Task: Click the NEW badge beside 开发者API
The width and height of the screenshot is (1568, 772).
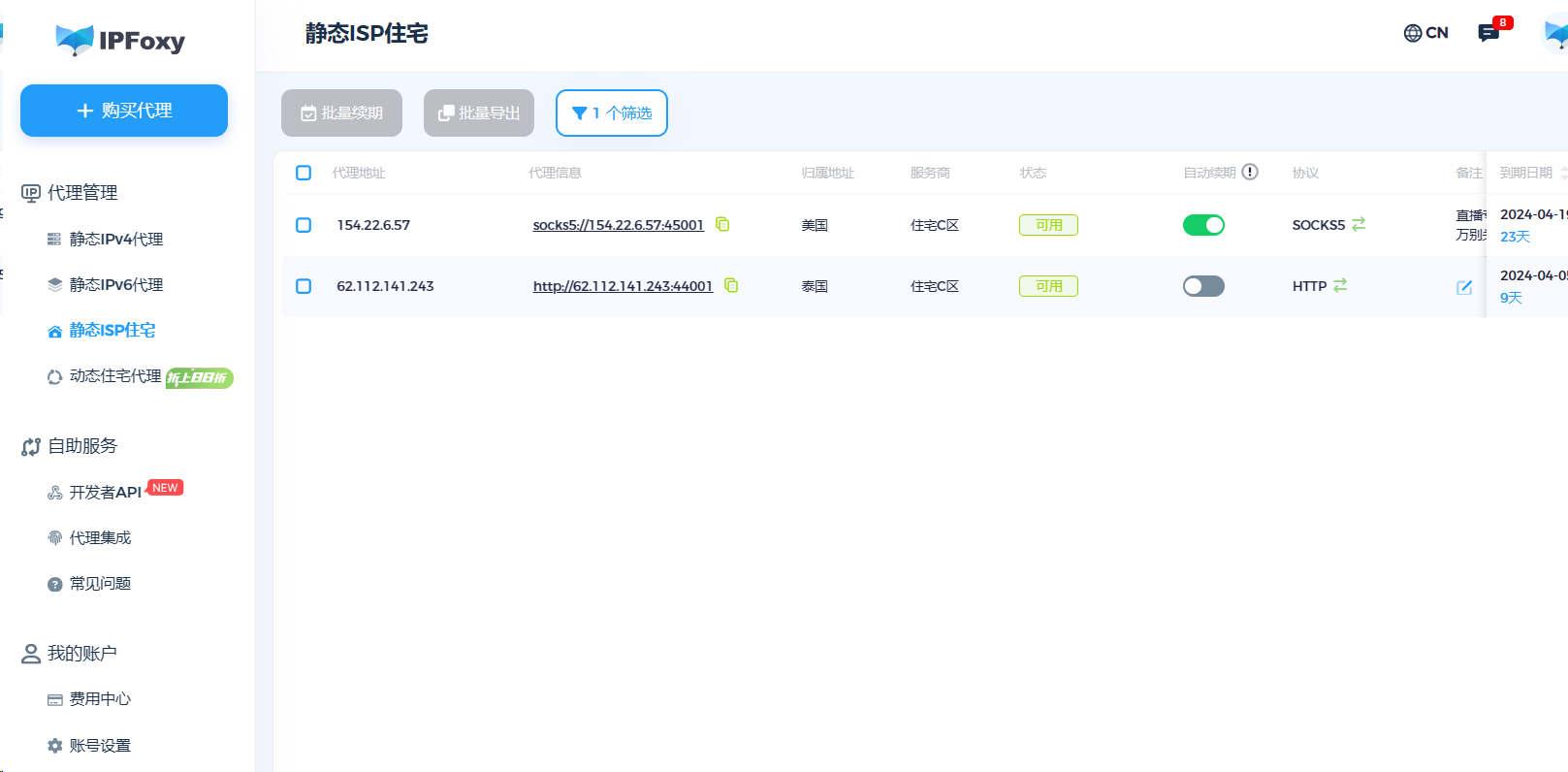Action: 165,488
